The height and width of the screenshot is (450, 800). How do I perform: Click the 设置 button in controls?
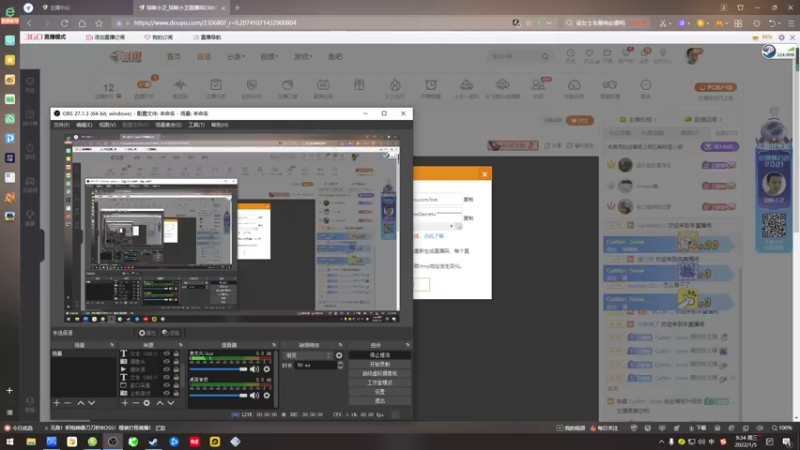(x=380, y=392)
